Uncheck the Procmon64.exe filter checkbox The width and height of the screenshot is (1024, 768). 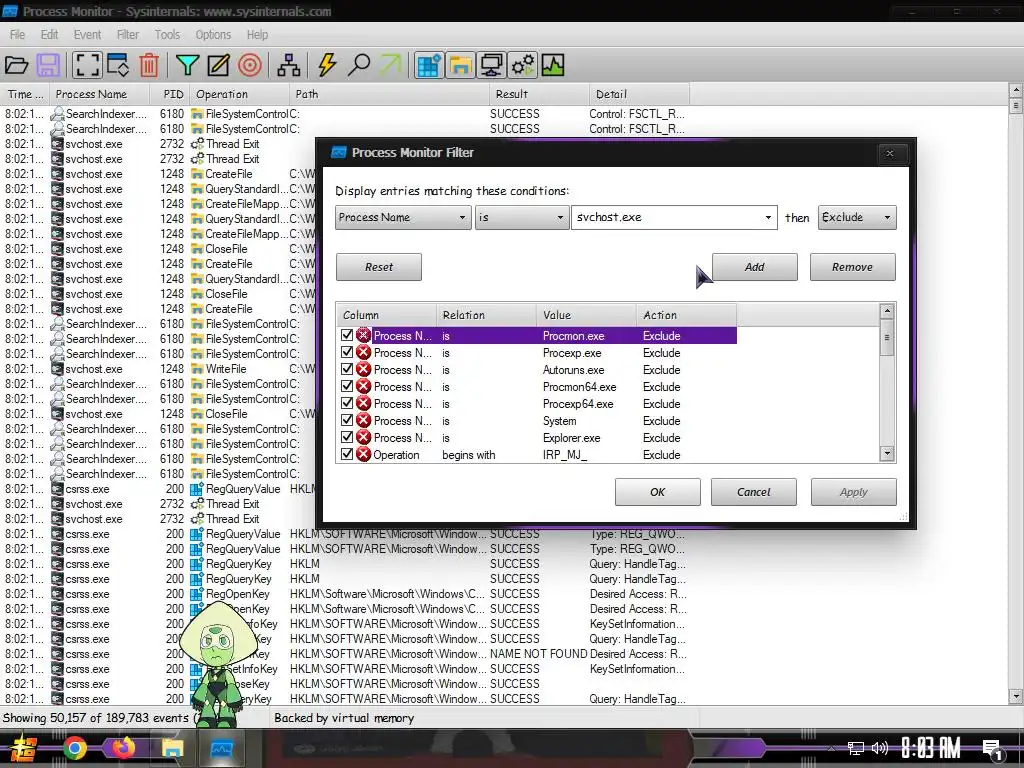(347, 386)
